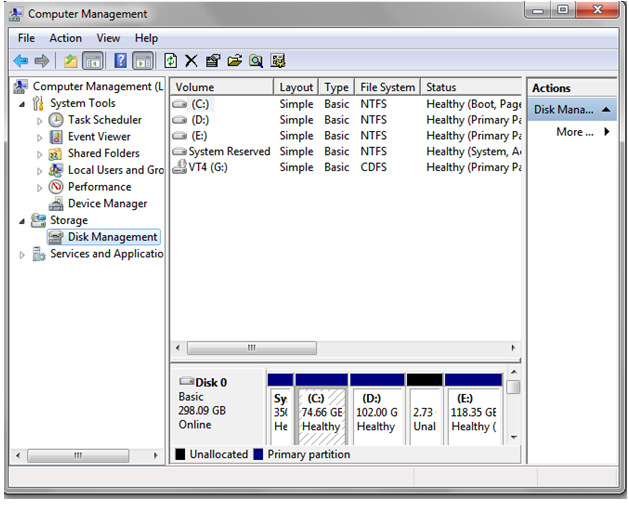629x505 pixels.
Task: Expand Services and Applications node
Action: point(22,255)
